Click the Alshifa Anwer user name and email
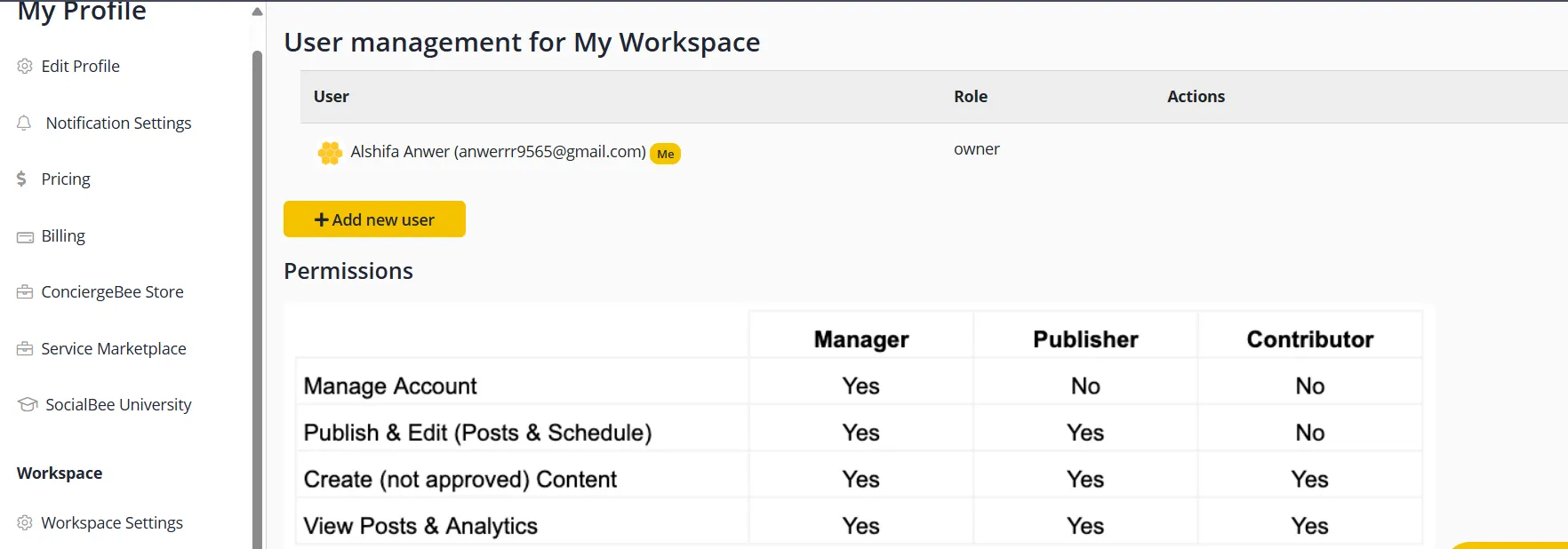 [498, 152]
